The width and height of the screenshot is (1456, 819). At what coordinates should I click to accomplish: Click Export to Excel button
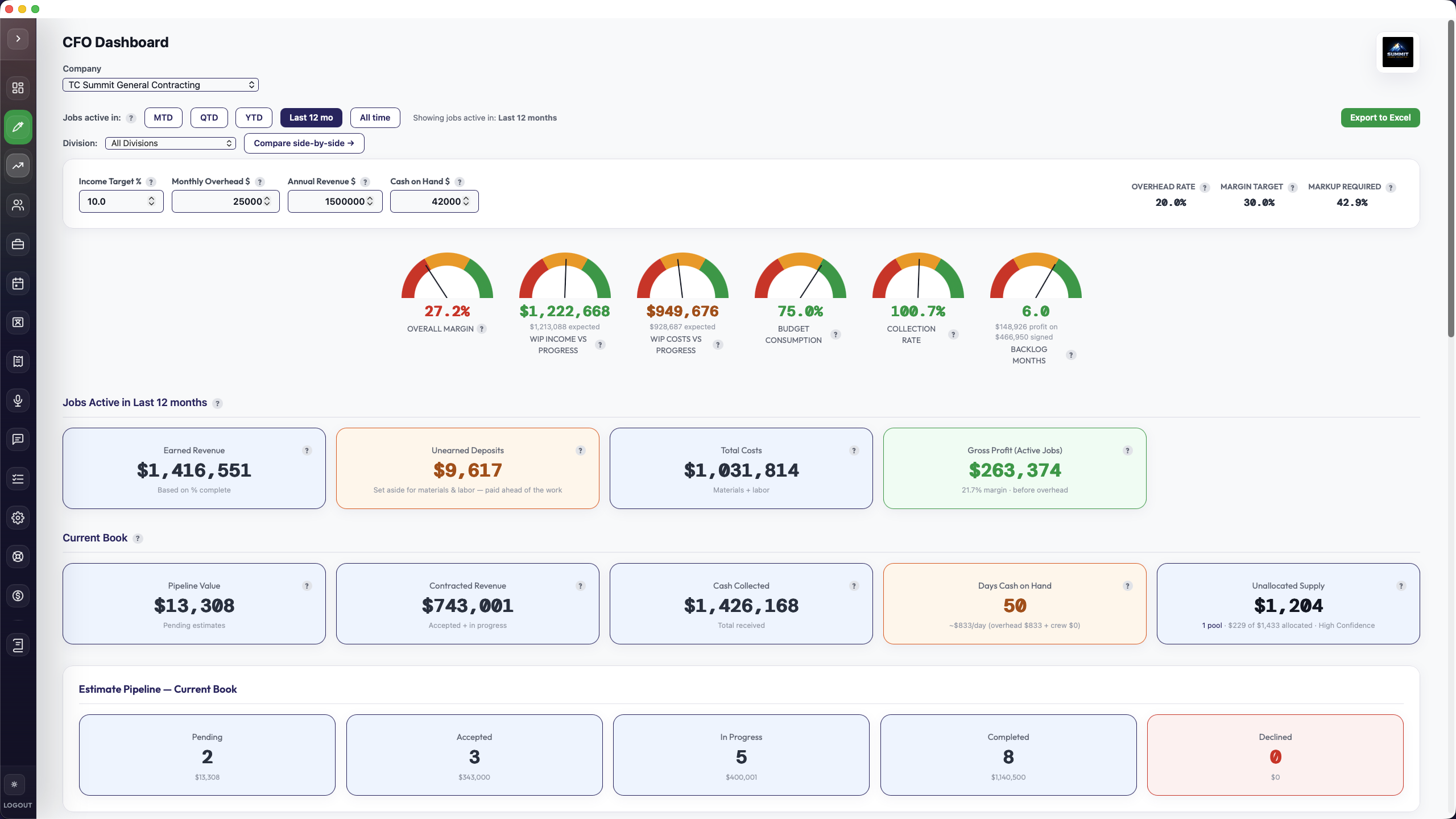(x=1380, y=118)
